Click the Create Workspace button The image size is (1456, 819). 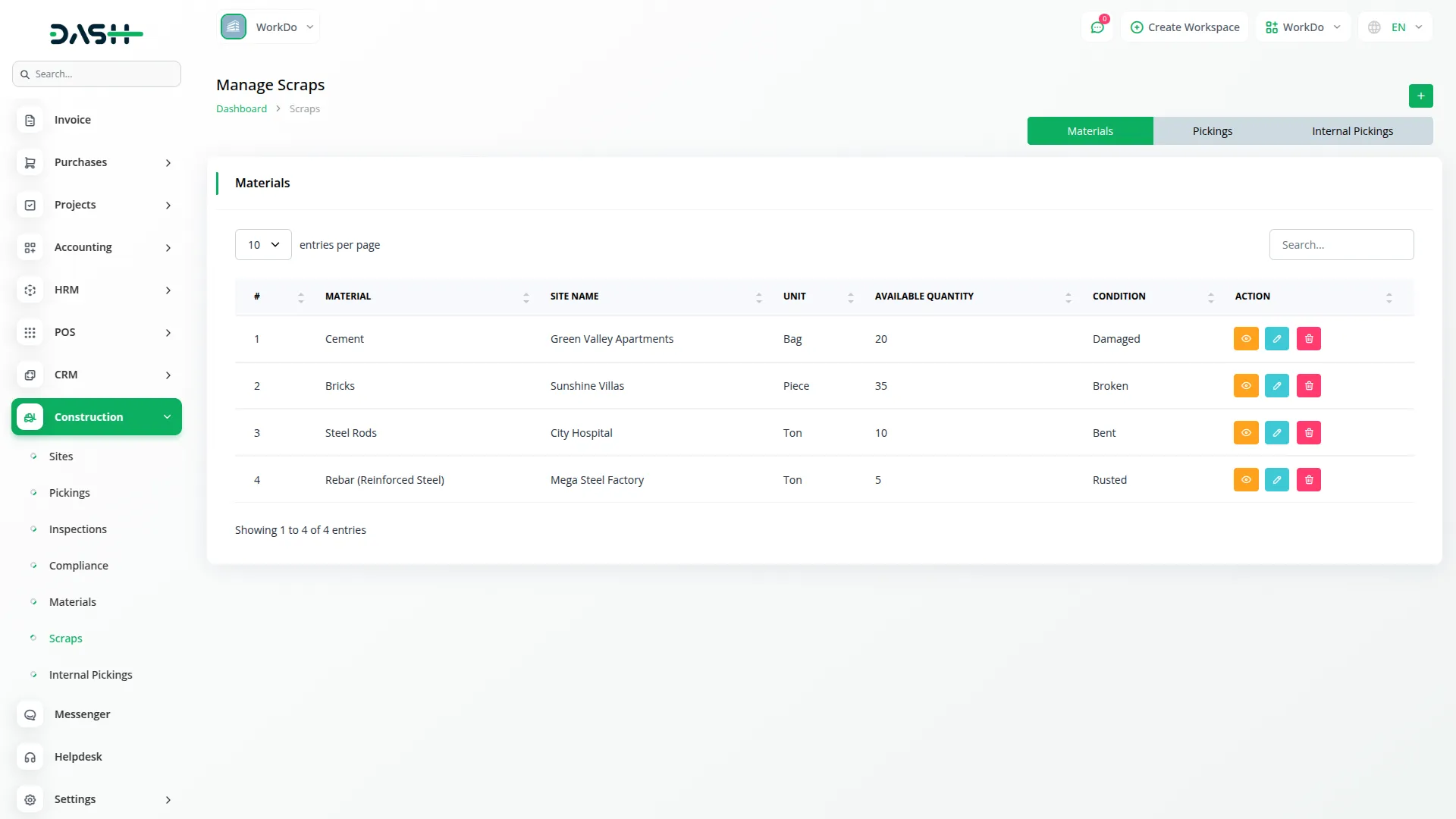(1185, 27)
